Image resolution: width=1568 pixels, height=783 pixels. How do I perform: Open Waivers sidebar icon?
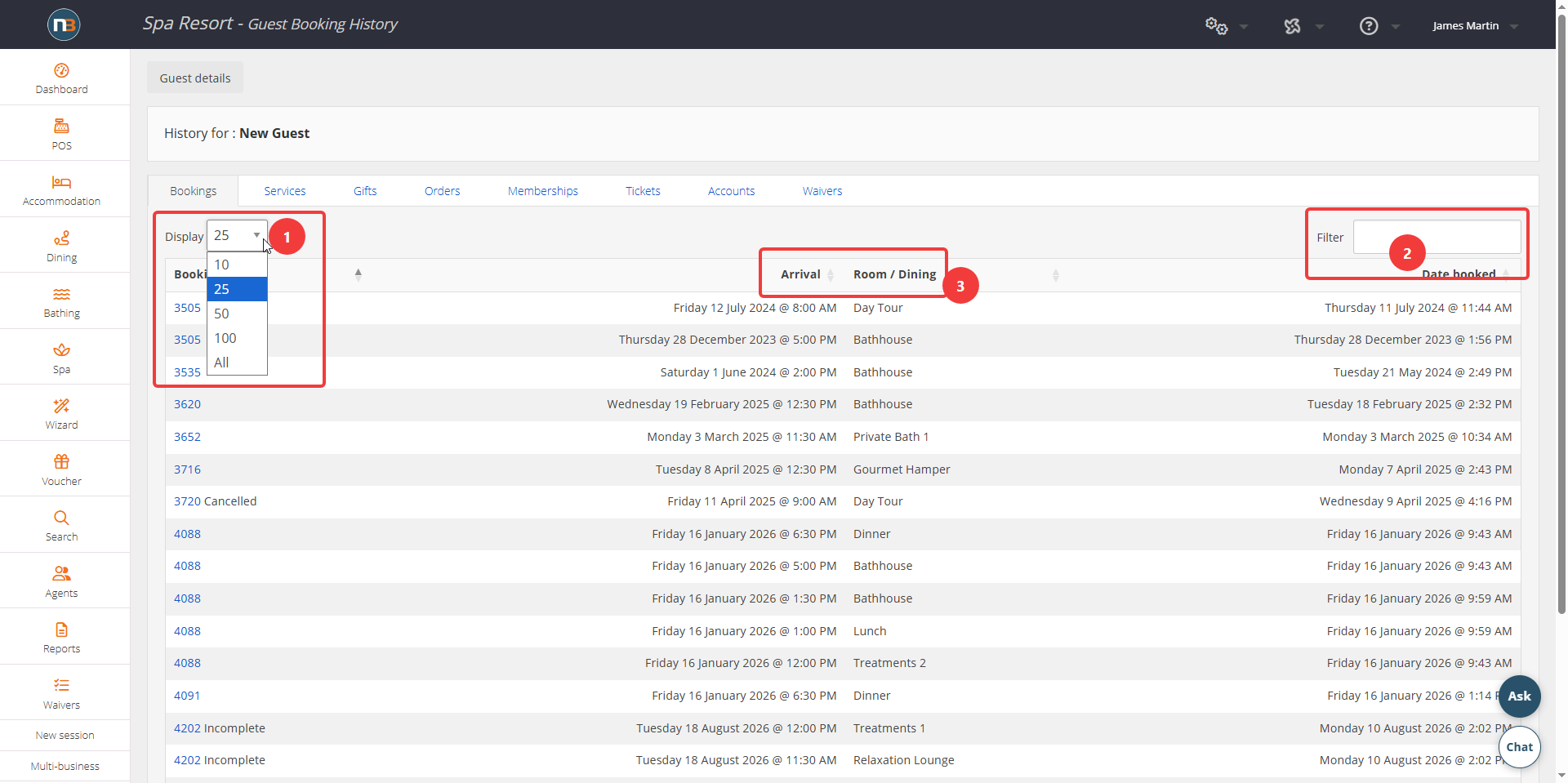point(62,693)
